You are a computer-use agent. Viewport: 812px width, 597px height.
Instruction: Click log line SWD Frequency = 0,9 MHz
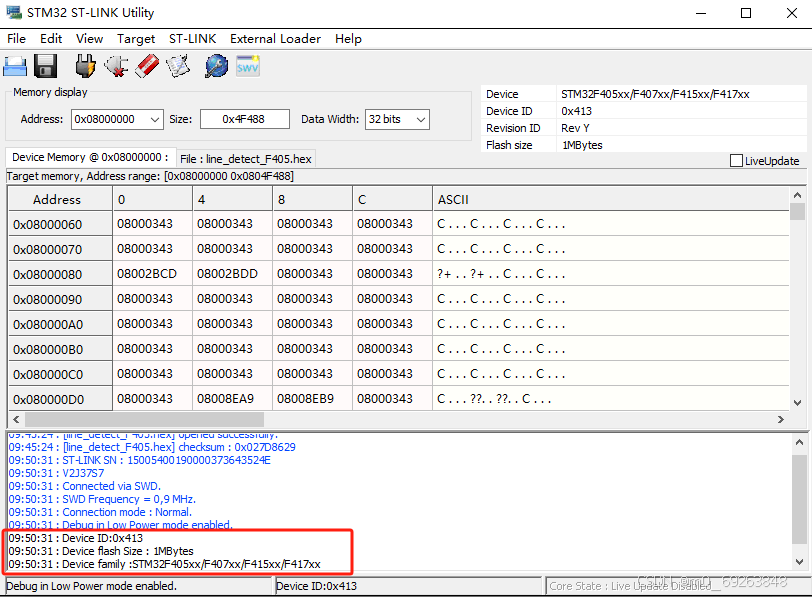102,499
